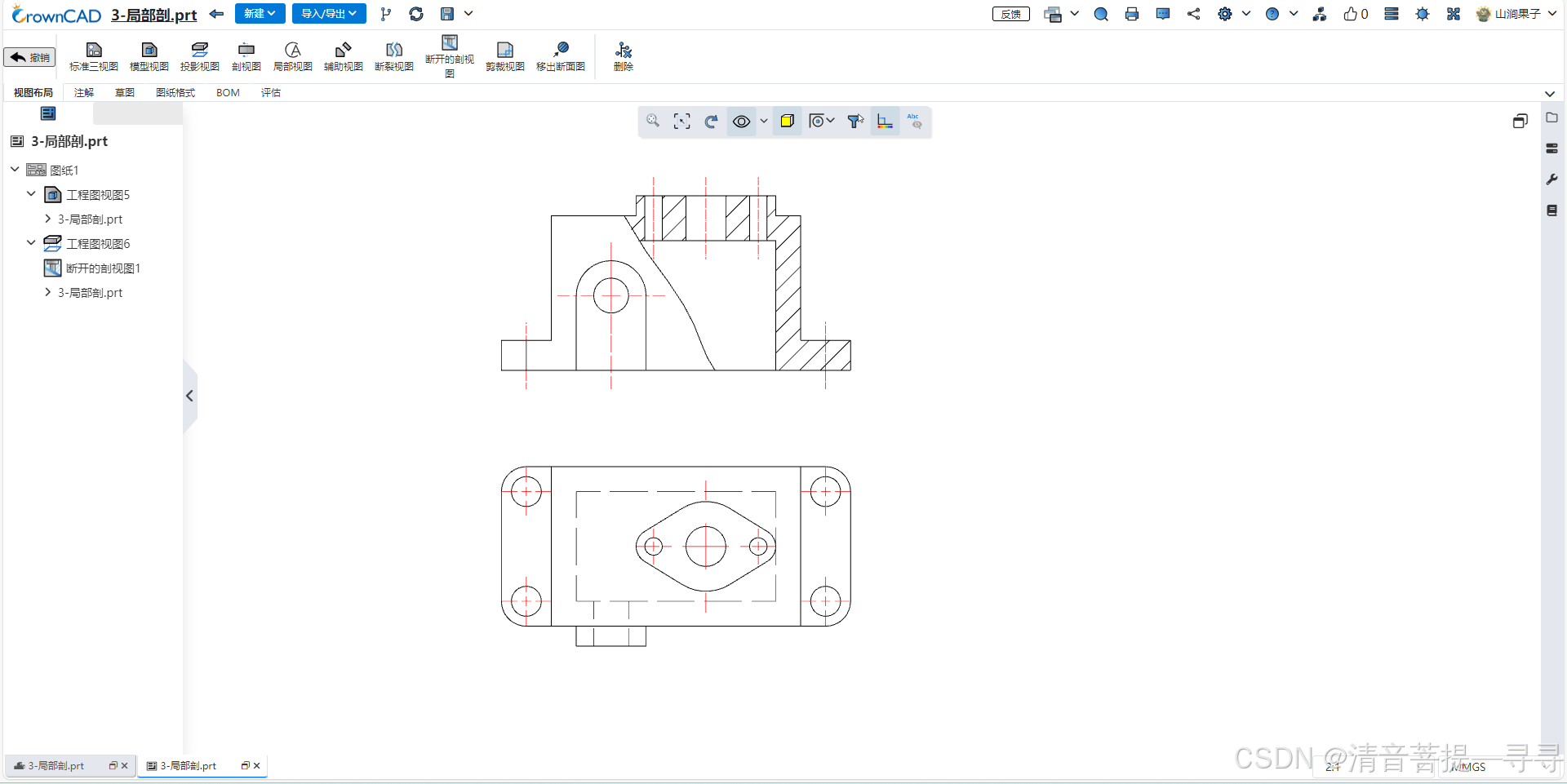Click the 反馈 feedback button
1567x784 pixels.
click(1011, 14)
